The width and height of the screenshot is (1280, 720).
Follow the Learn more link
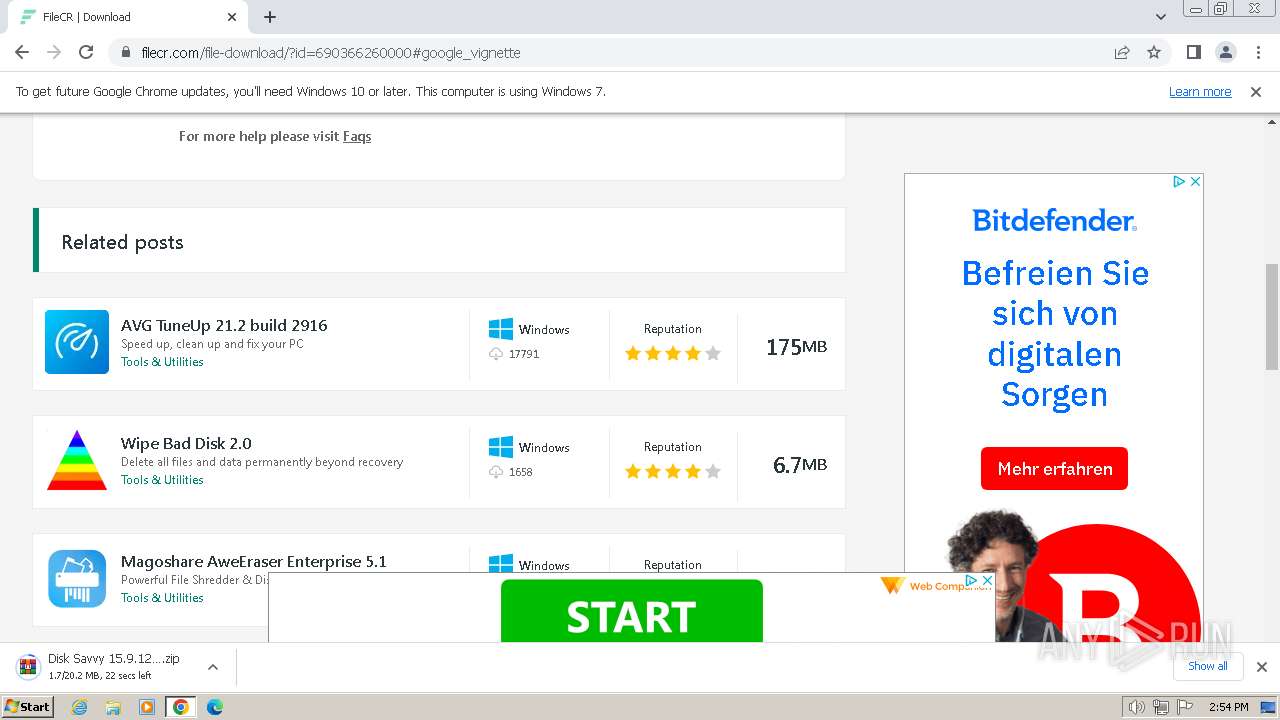tap(1200, 91)
